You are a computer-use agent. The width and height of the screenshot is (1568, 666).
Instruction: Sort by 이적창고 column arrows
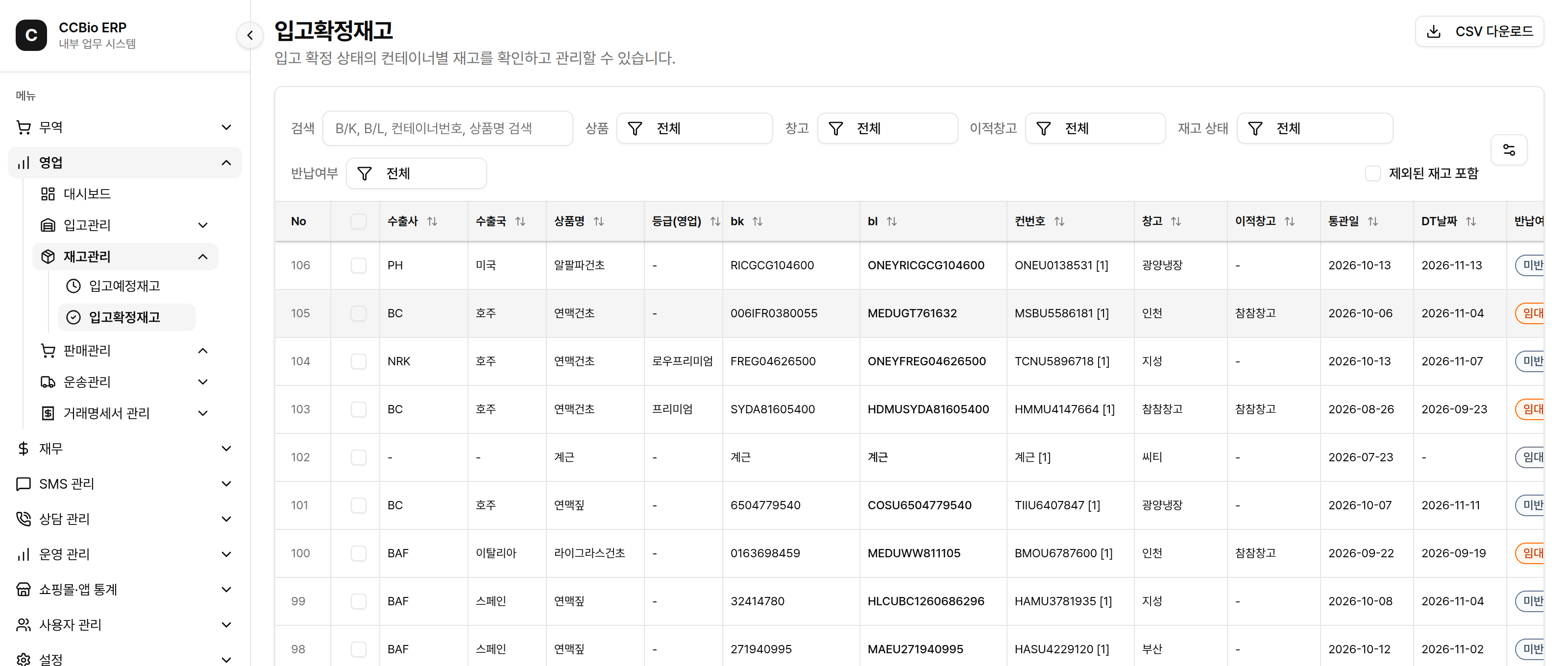click(x=1289, y=221)
